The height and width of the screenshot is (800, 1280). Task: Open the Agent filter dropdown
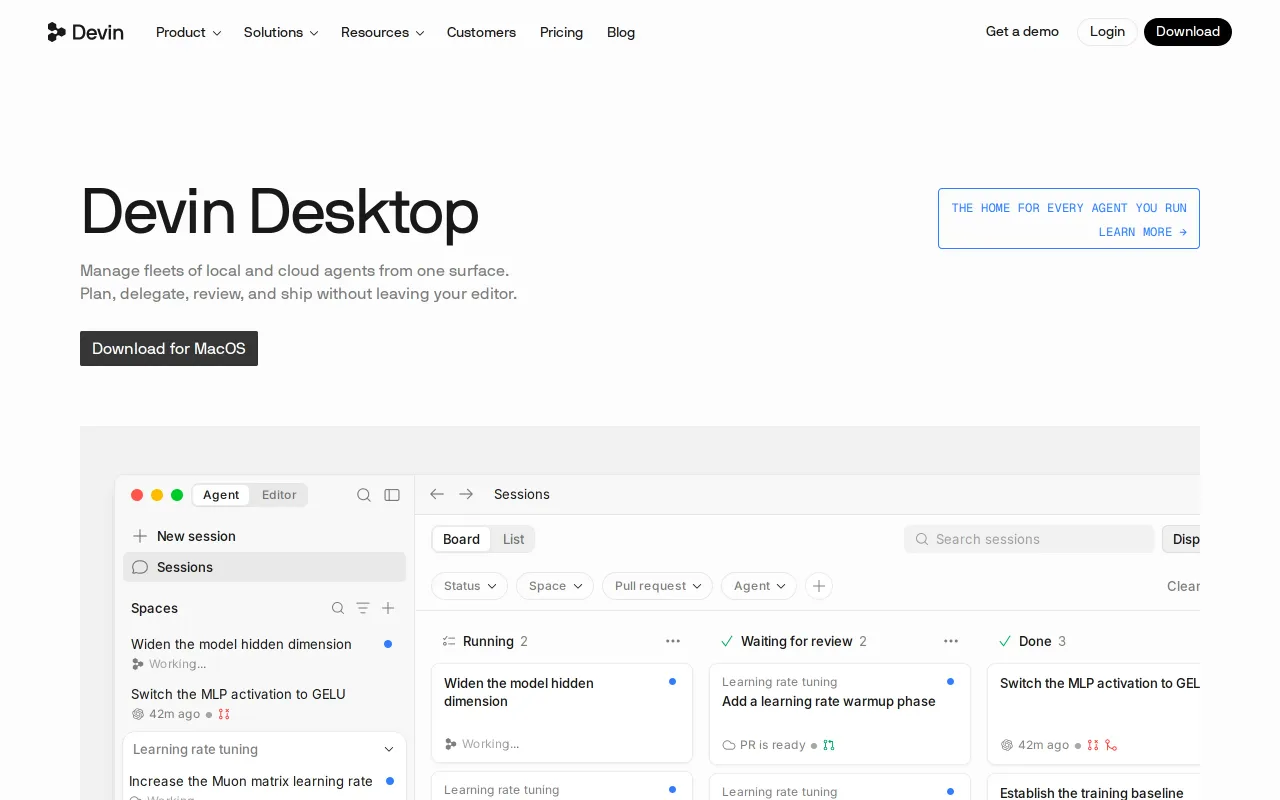759,586
